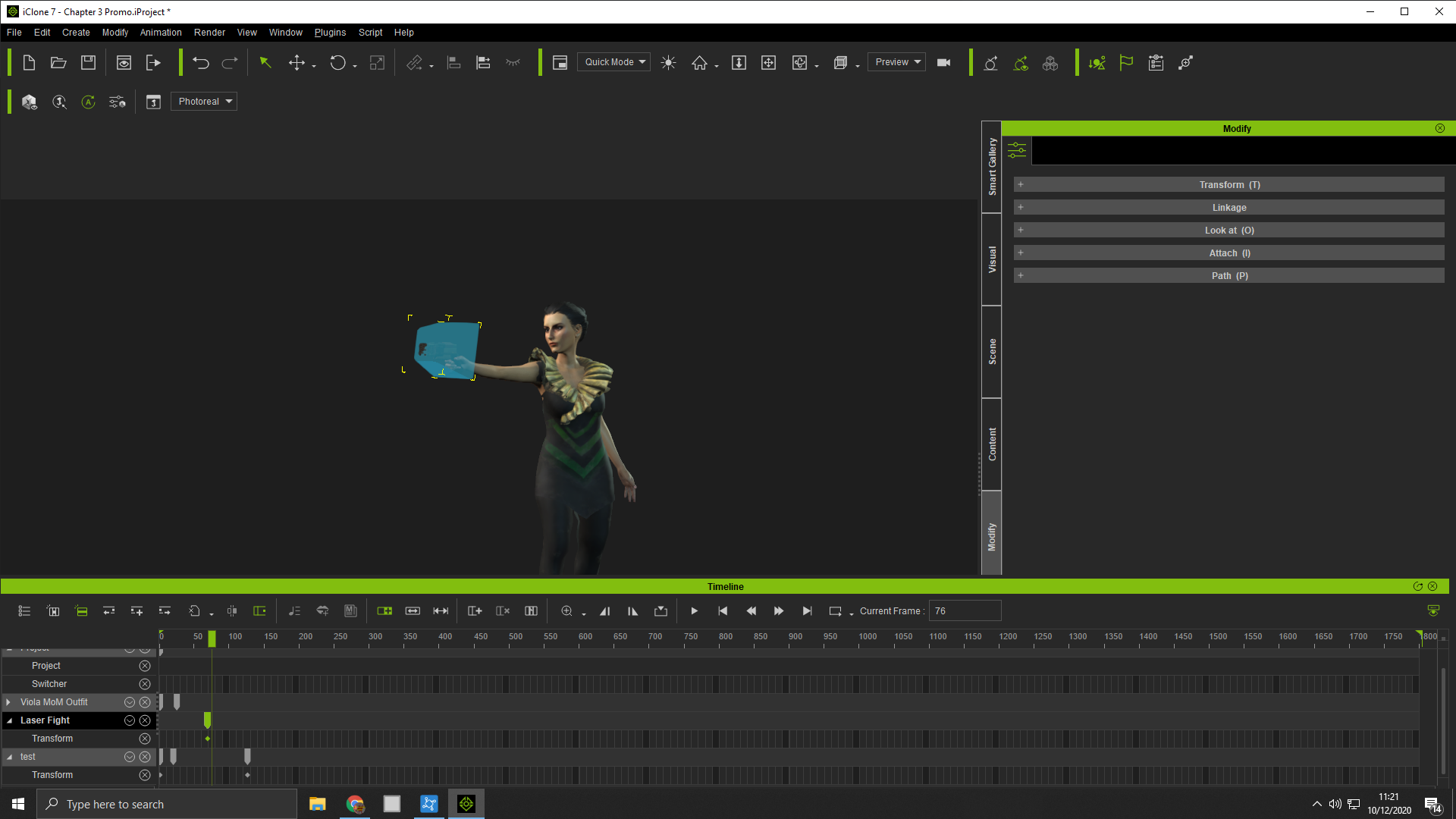Image resolution: width=1456 pixels, height=819 pixels.
Task: Close the test Transform track X circle
Action: 145,775
